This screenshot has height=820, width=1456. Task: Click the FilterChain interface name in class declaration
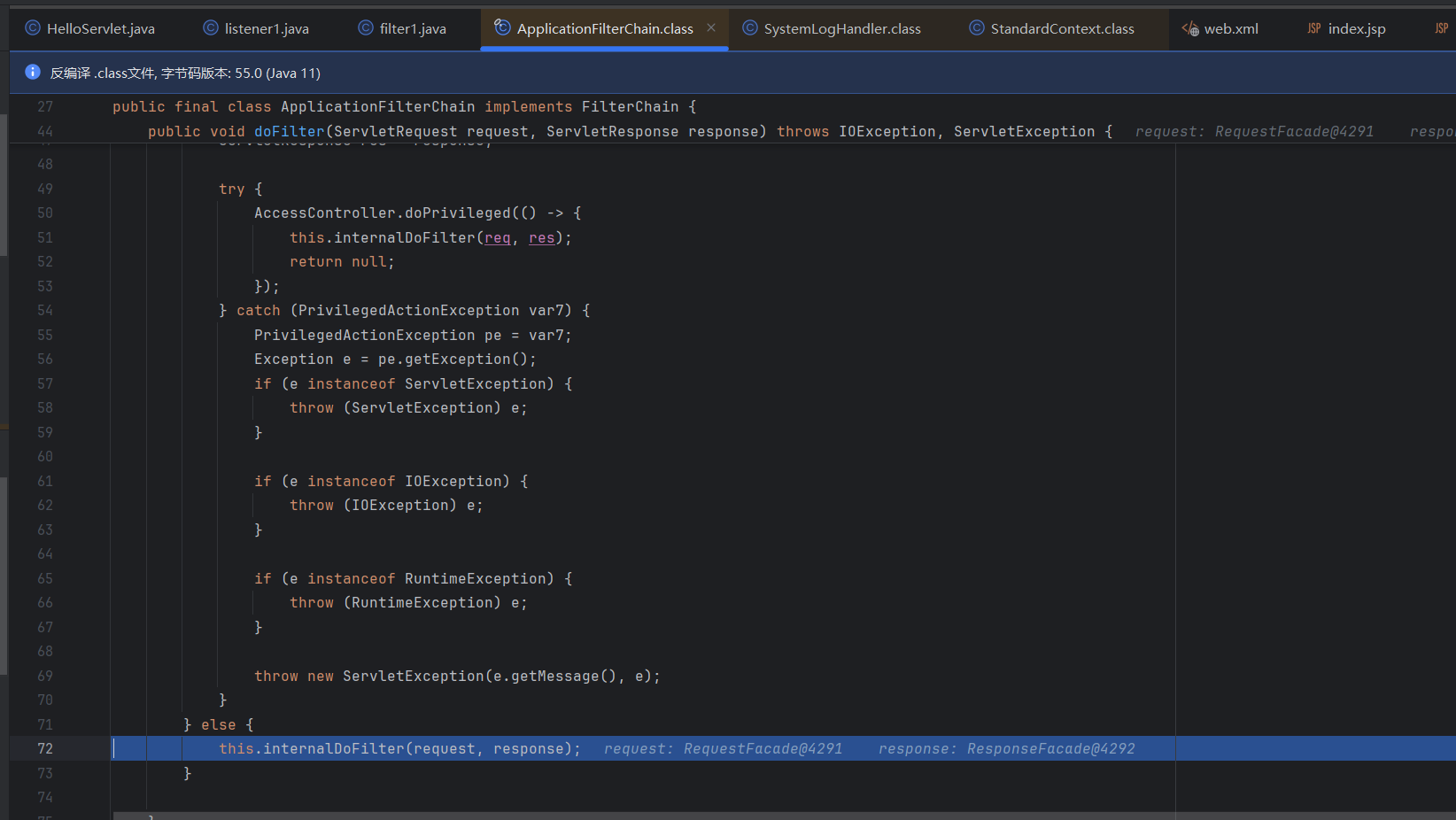click(630, 106)
